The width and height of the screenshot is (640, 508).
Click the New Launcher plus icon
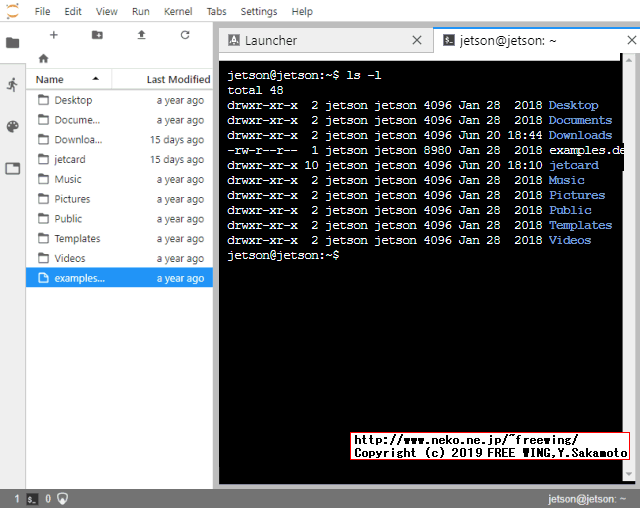pyautogui.click(x=54, y=35)
